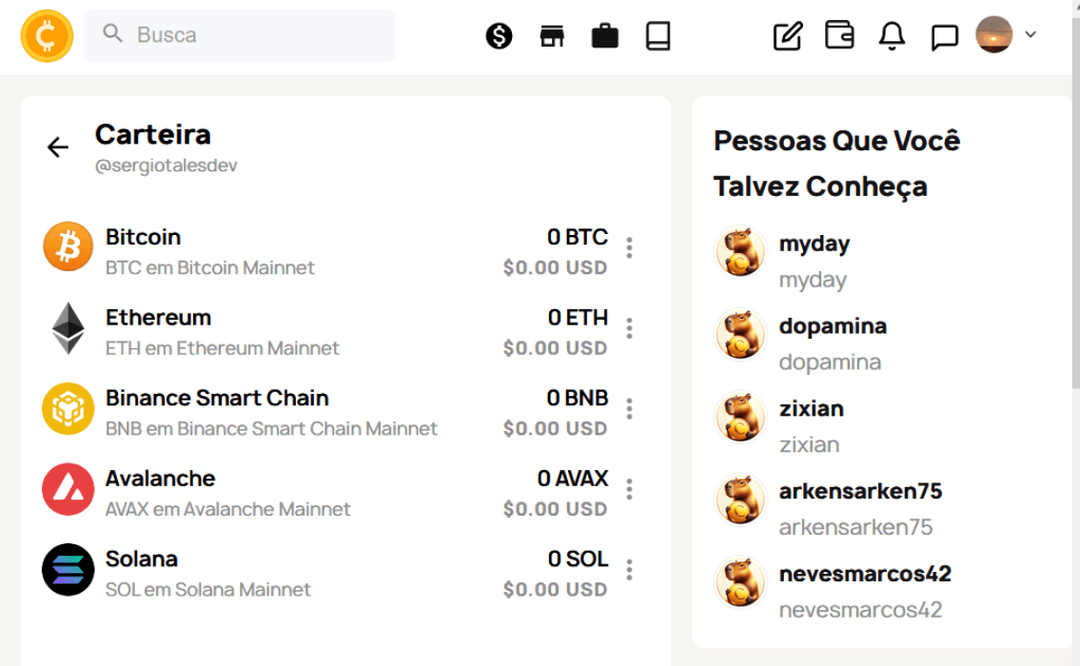Click the profile avatar in top bar

994,34
